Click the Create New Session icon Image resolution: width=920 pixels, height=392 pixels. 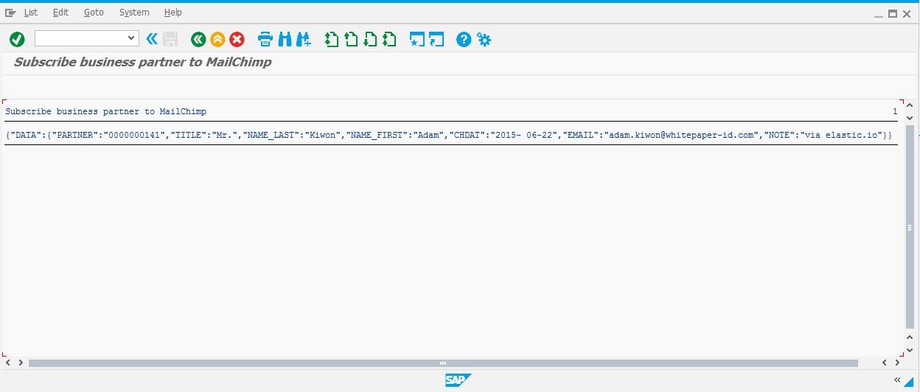(417, 39)
